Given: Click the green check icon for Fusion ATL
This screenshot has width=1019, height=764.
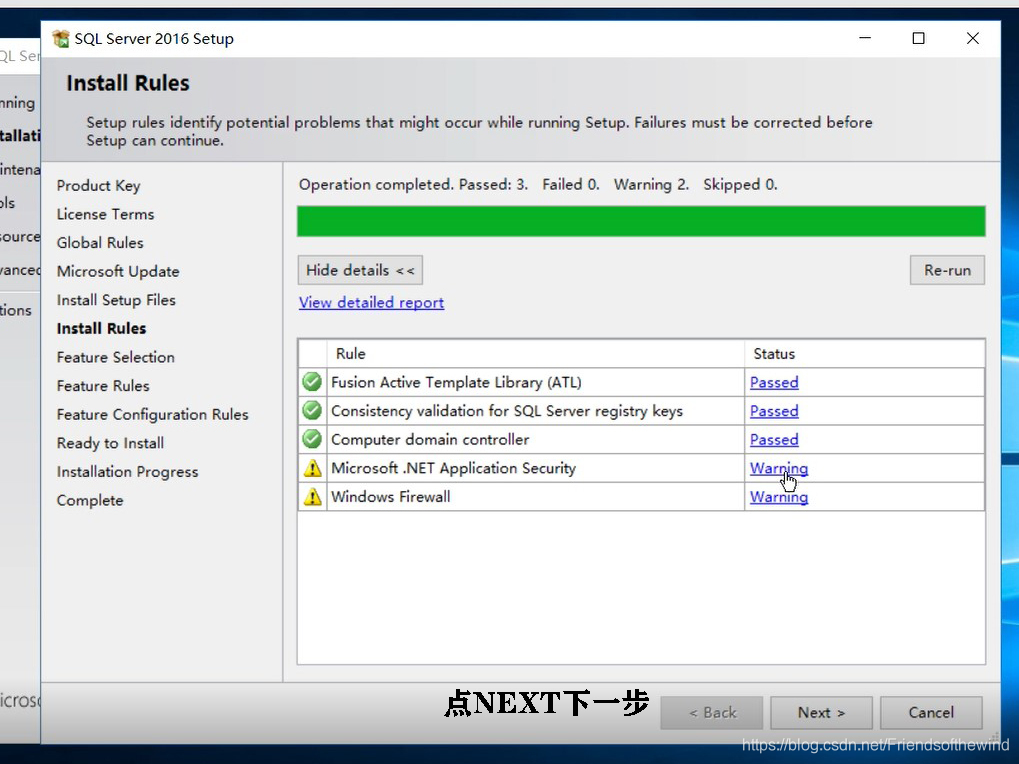Looking at the screenshot, I should 312,382.
